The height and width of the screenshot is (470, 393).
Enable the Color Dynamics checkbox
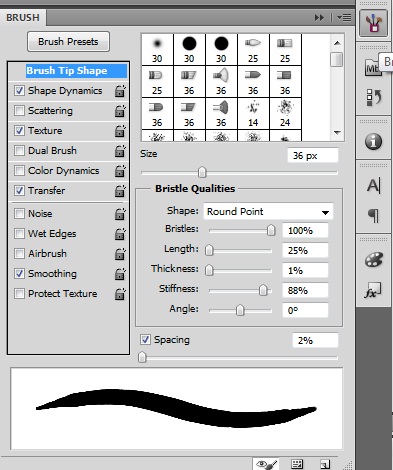pos(19,171)
